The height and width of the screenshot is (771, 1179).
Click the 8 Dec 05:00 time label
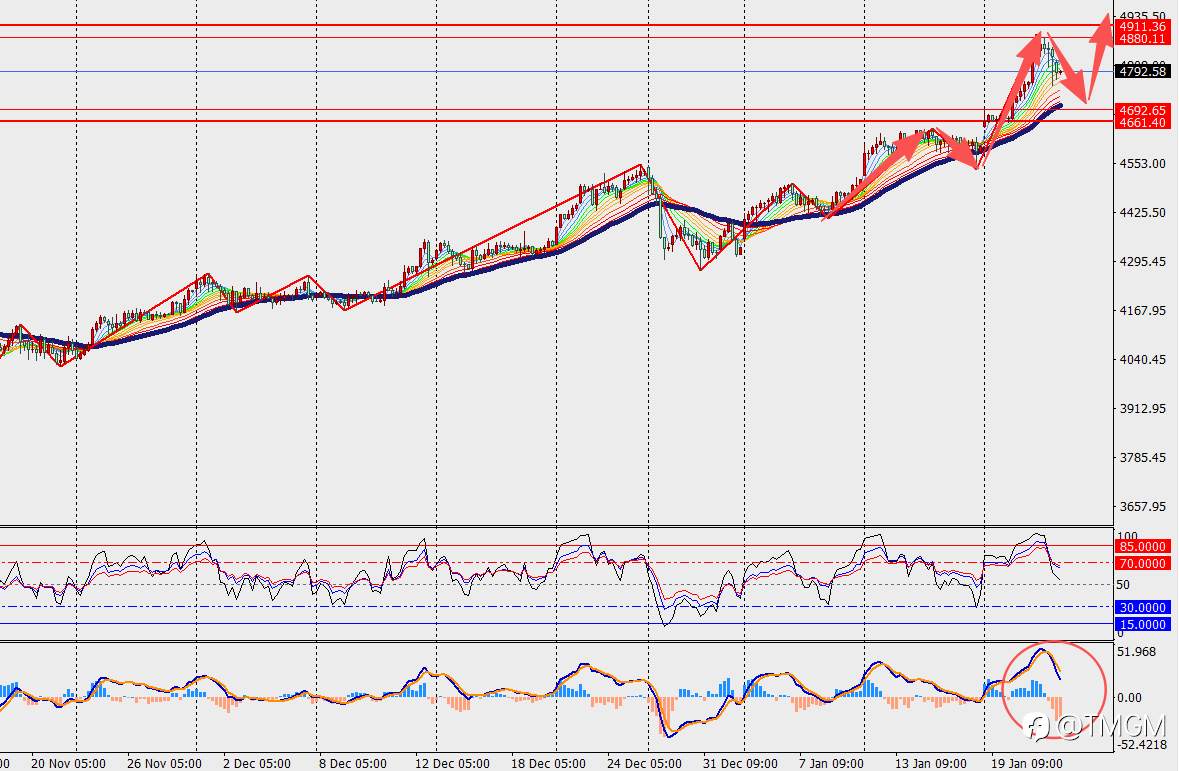[353, 763]
